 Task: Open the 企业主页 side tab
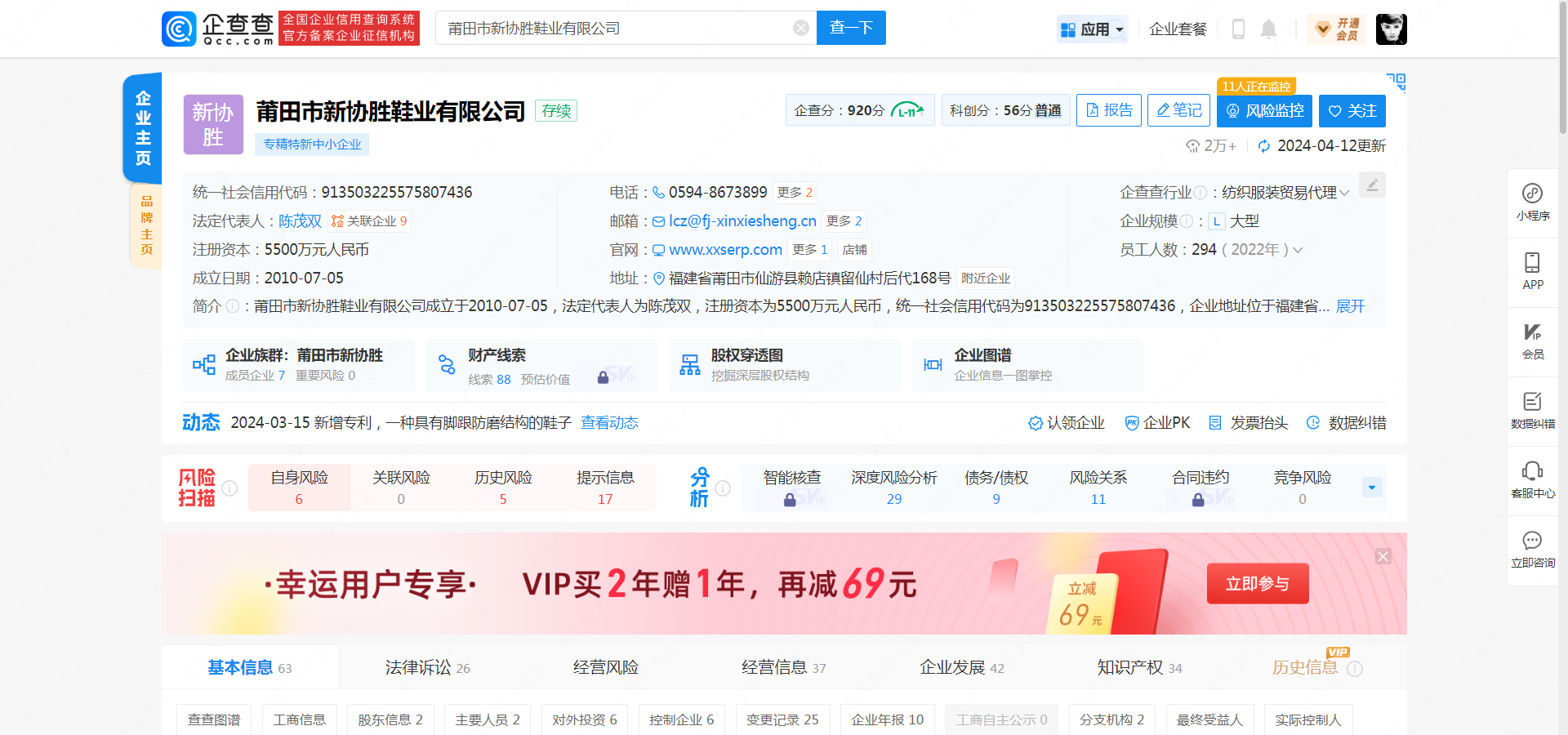pos(142,128)
